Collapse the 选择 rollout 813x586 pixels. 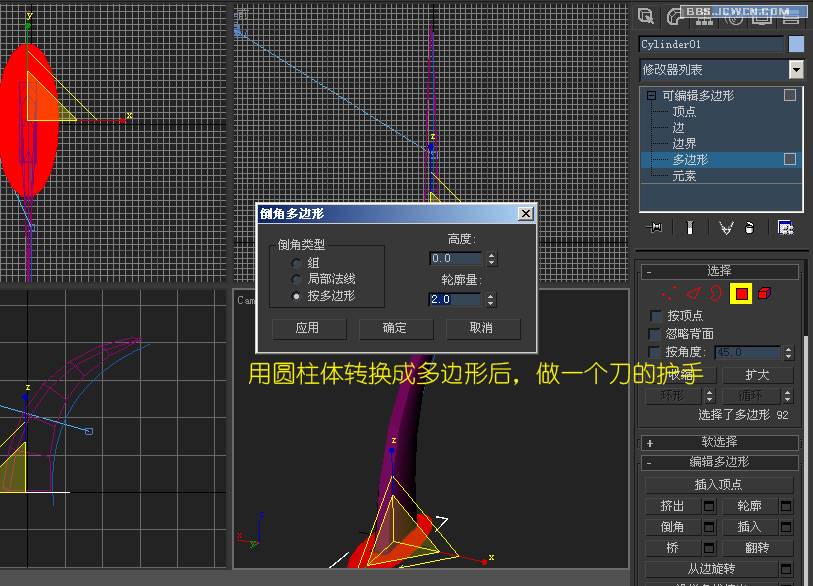tap(649, 271)
